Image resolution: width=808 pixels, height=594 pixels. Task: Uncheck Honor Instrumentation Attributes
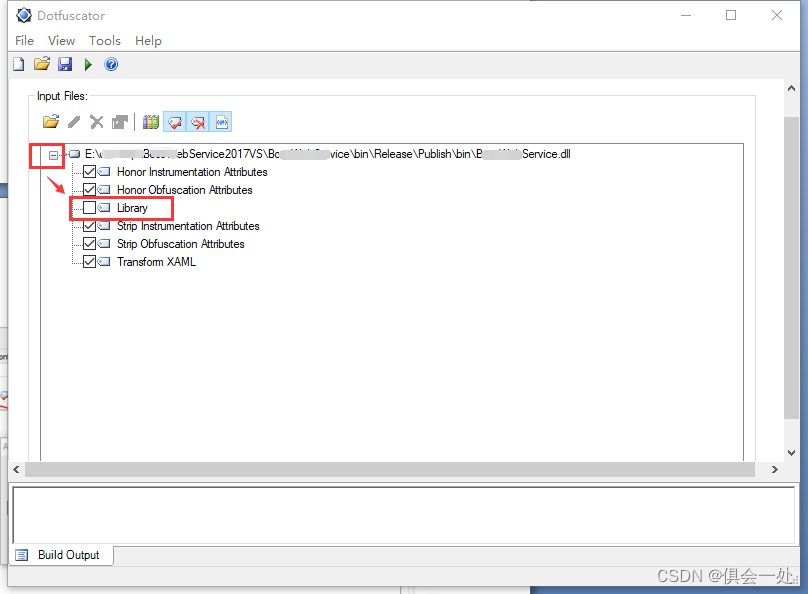90,172
